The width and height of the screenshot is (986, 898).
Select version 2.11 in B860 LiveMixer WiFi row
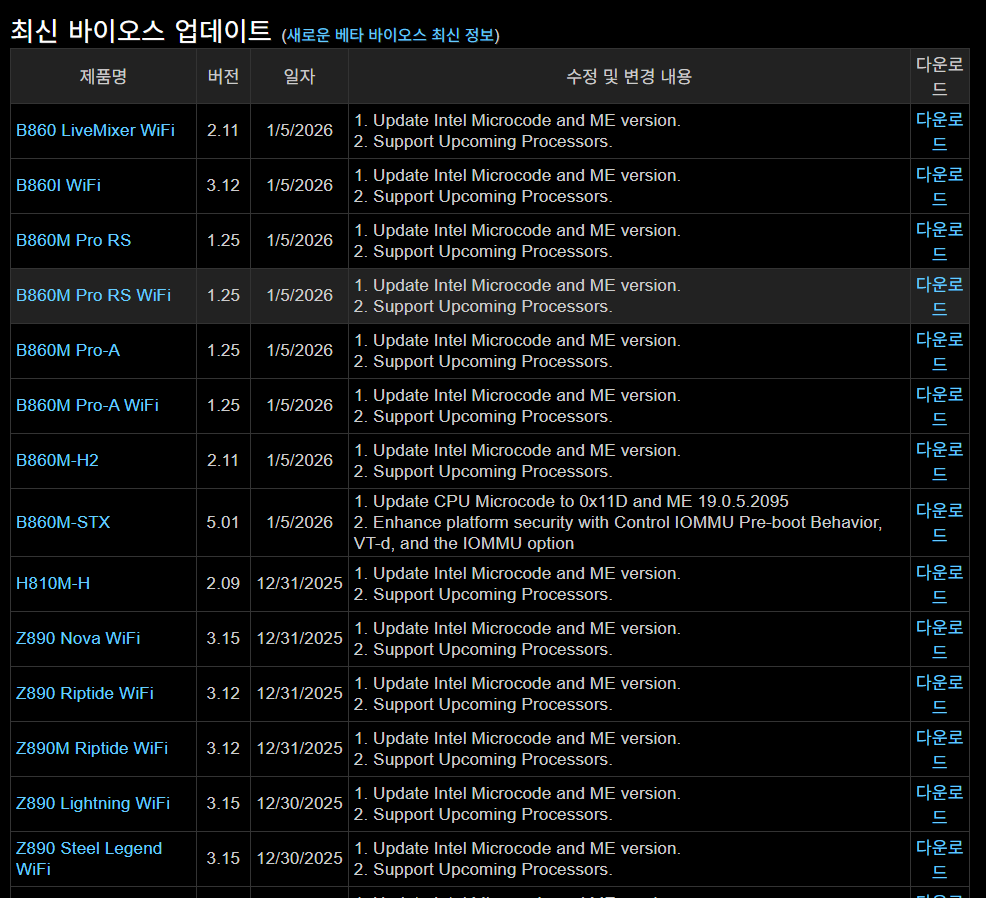tap(223, 130)
